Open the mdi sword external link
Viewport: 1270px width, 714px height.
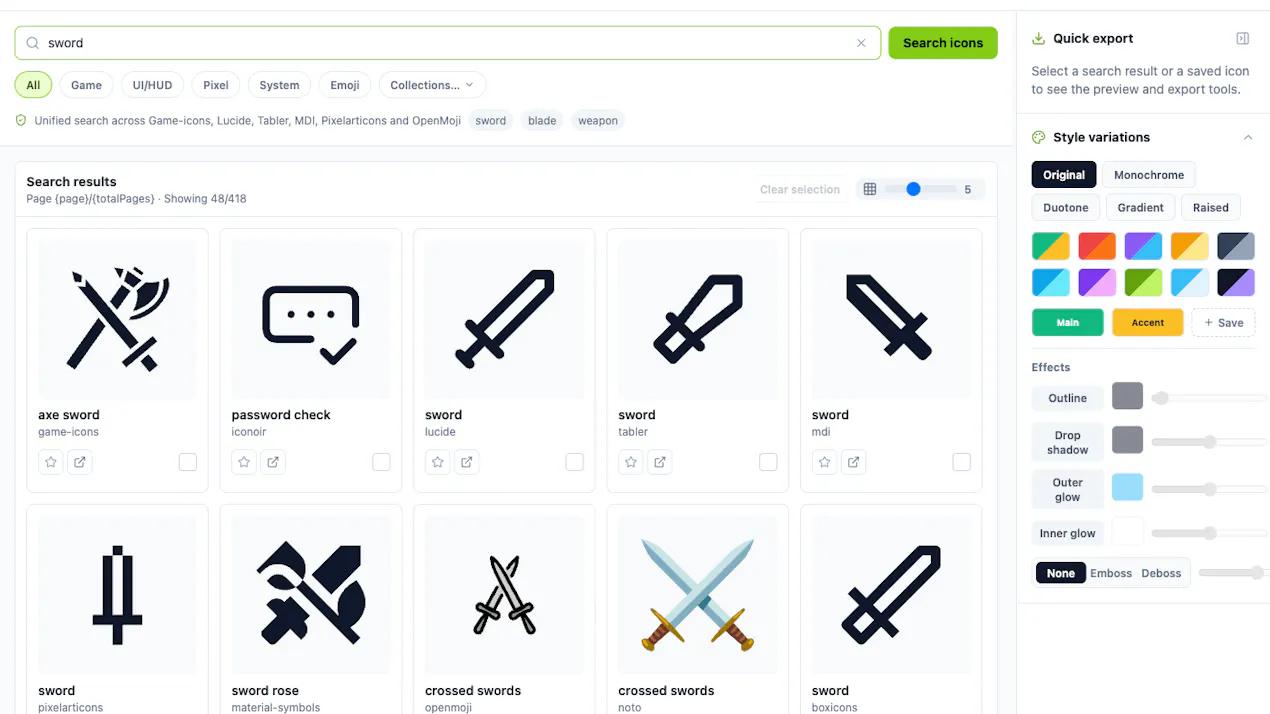(x=854, y=462)
